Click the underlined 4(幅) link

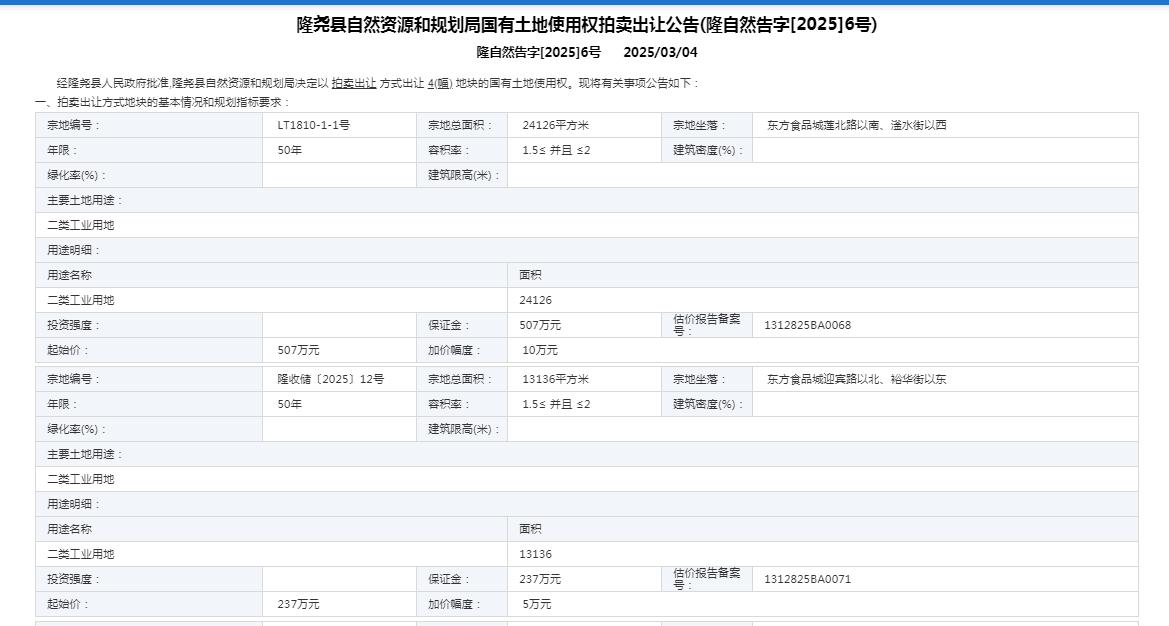tap(439, 84)
